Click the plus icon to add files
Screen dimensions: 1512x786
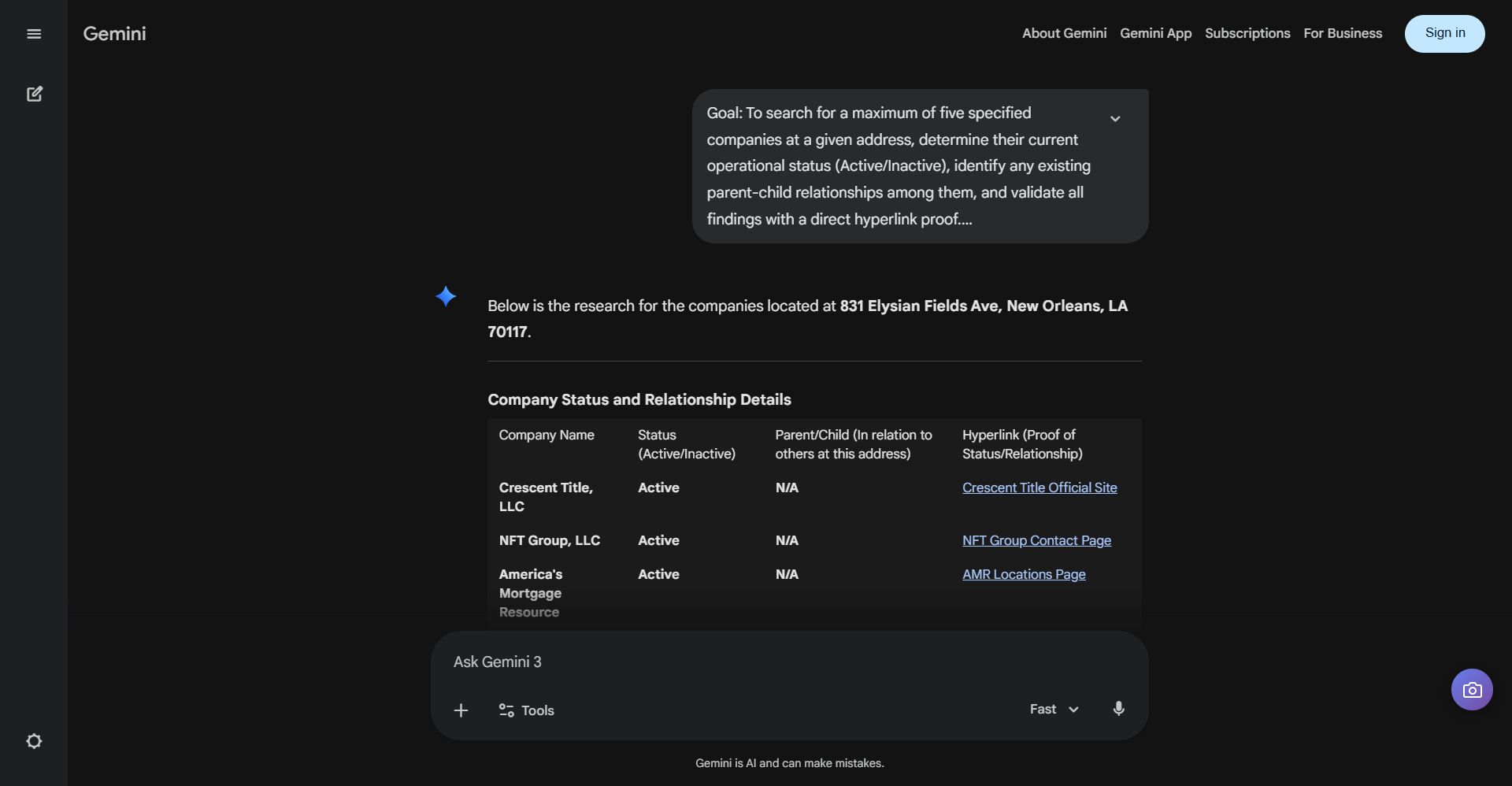(461, 710)
